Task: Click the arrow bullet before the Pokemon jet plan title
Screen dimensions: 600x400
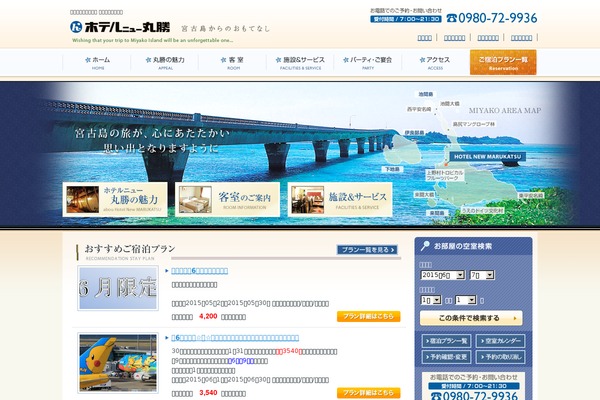Action: [167, 338]
